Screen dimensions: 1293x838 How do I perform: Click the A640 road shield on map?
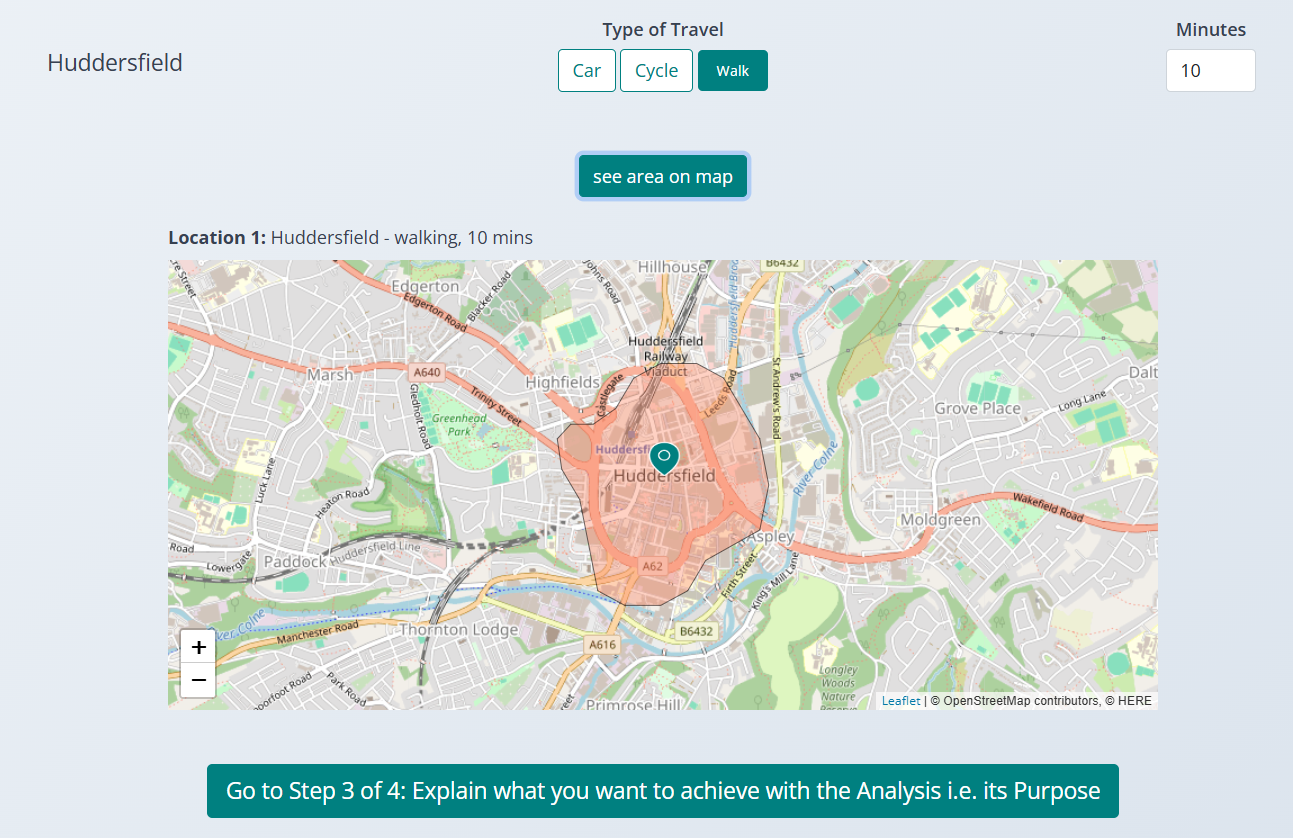427,372
